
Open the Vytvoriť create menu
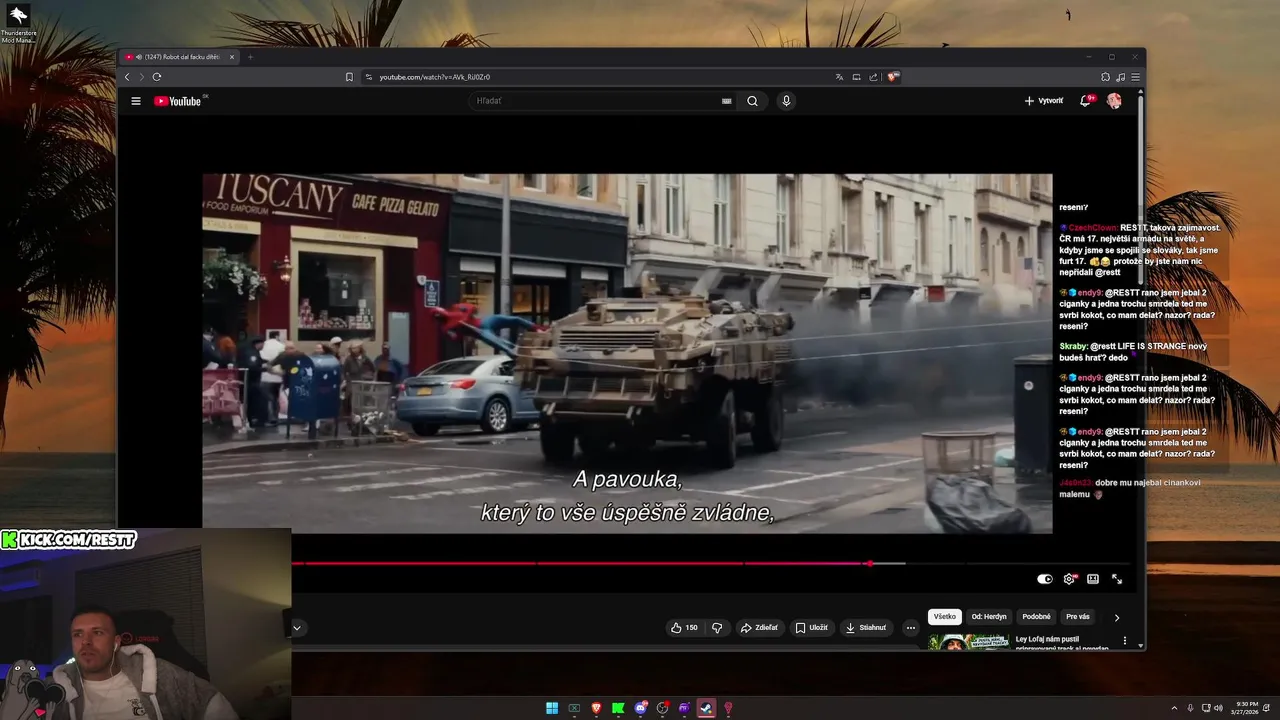pos(1044,101)
